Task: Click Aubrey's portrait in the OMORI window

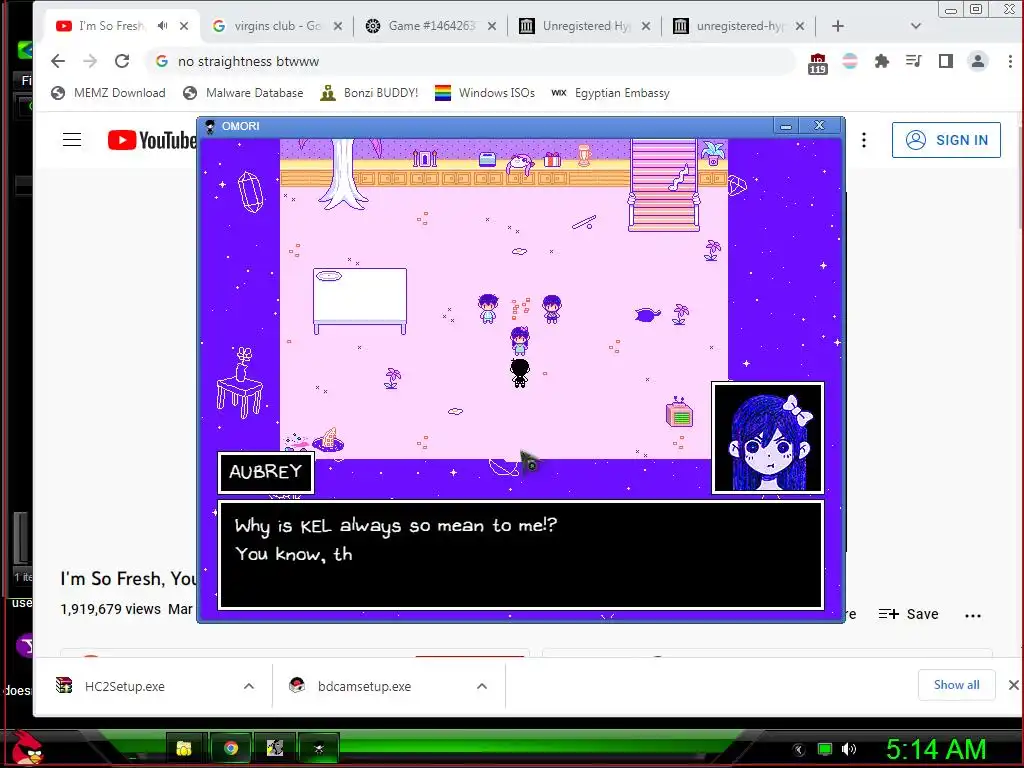Action: coord(767,438)
